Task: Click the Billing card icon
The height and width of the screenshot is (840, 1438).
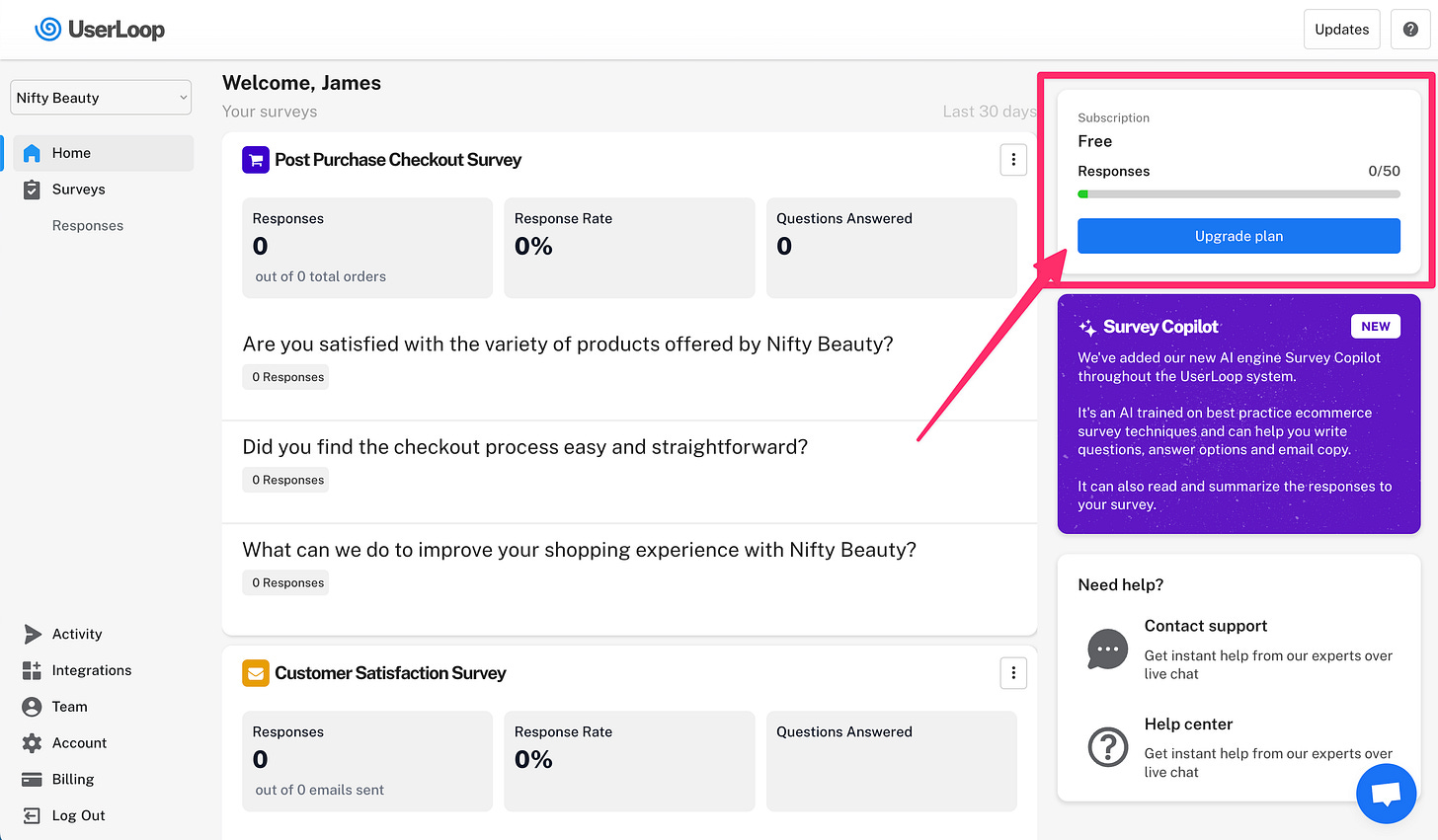Action: [32, 780]
